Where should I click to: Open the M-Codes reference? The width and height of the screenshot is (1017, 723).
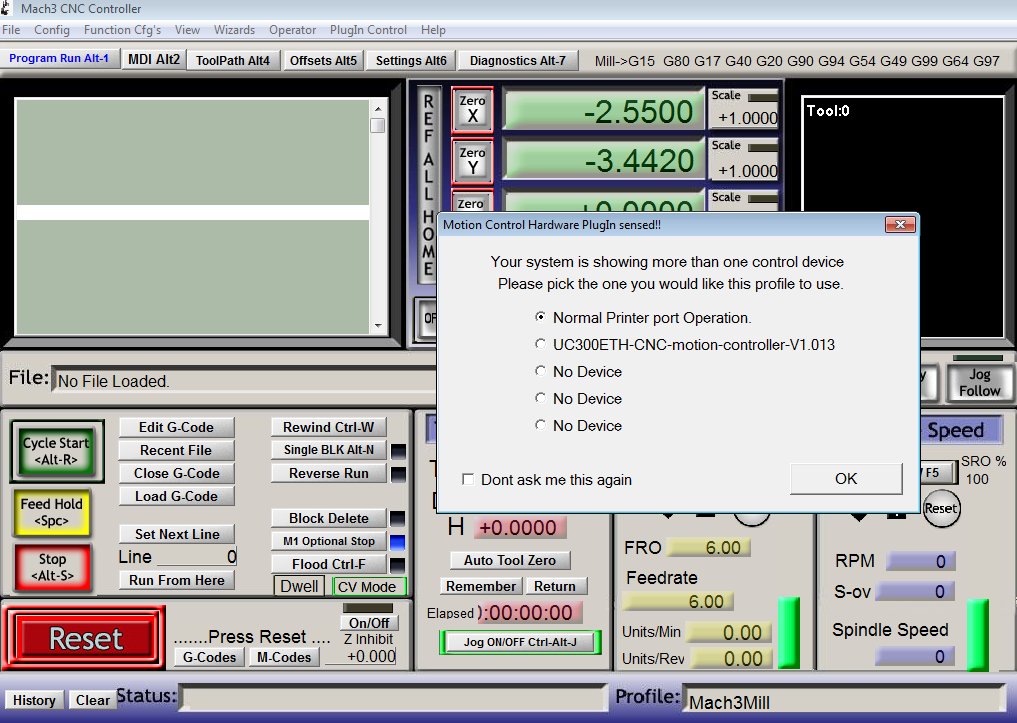pos(284,657)
